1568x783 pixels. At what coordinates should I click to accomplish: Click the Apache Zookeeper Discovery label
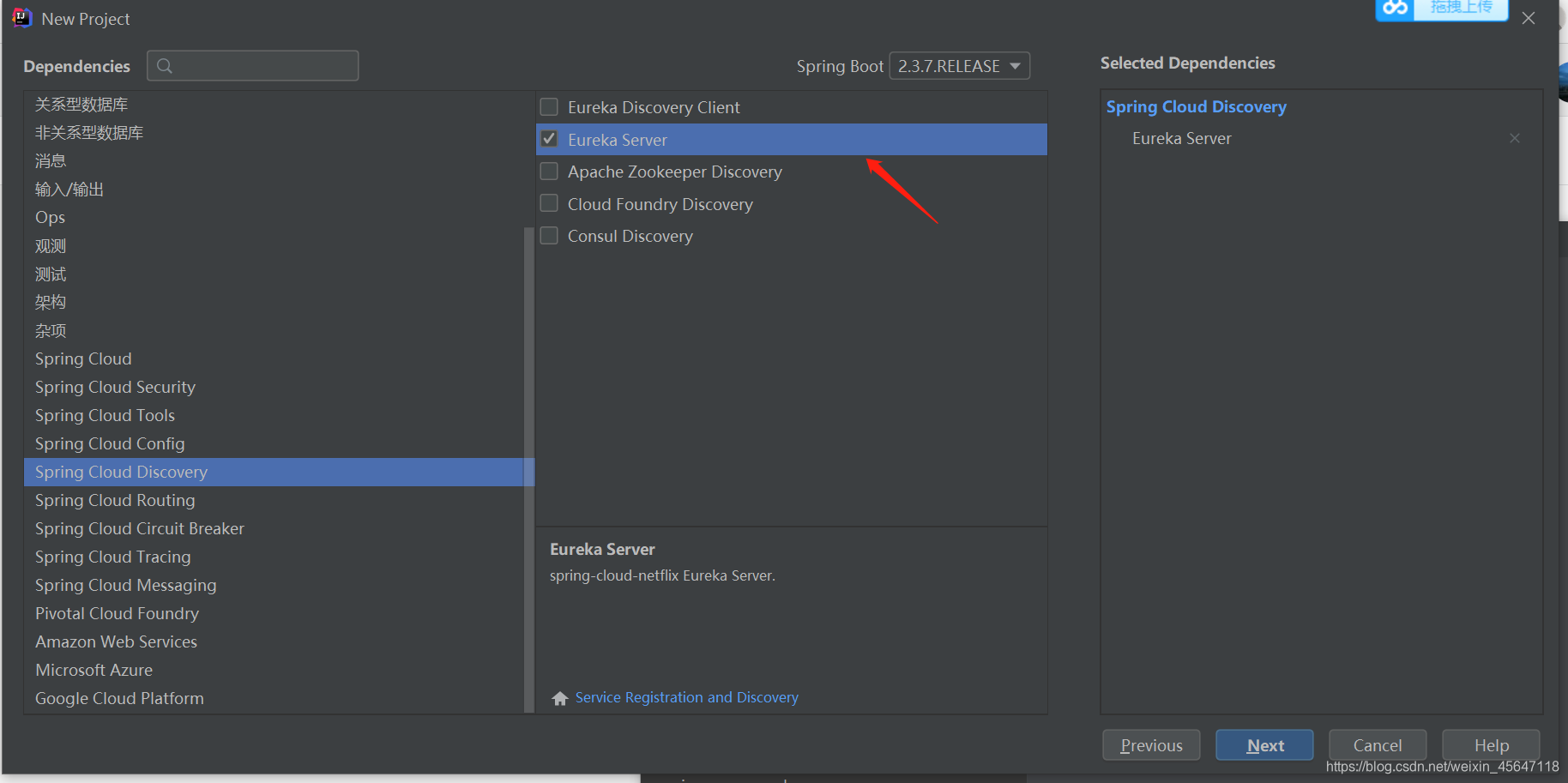click(x=675, y=172)
